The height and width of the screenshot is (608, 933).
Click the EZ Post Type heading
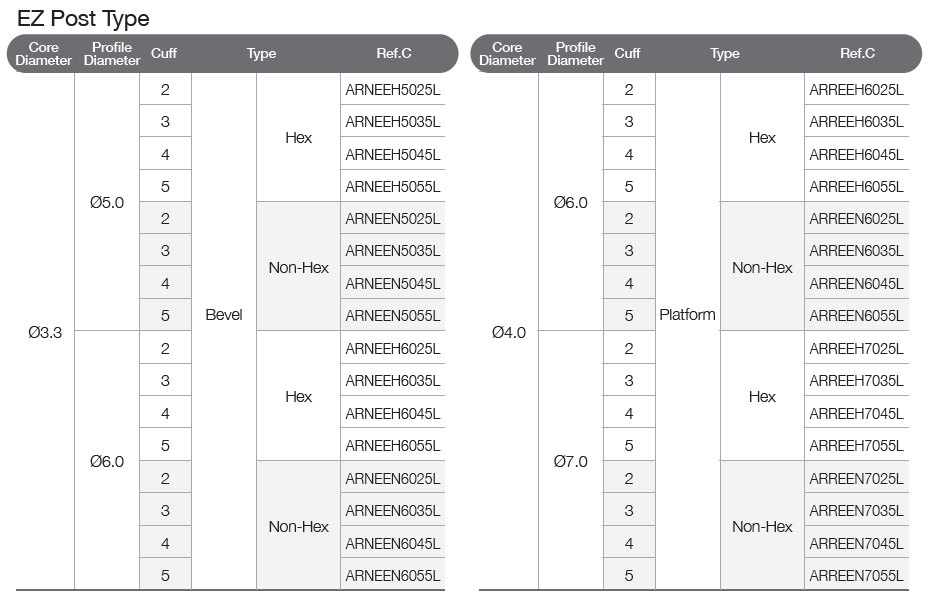[x=83, y=19]
